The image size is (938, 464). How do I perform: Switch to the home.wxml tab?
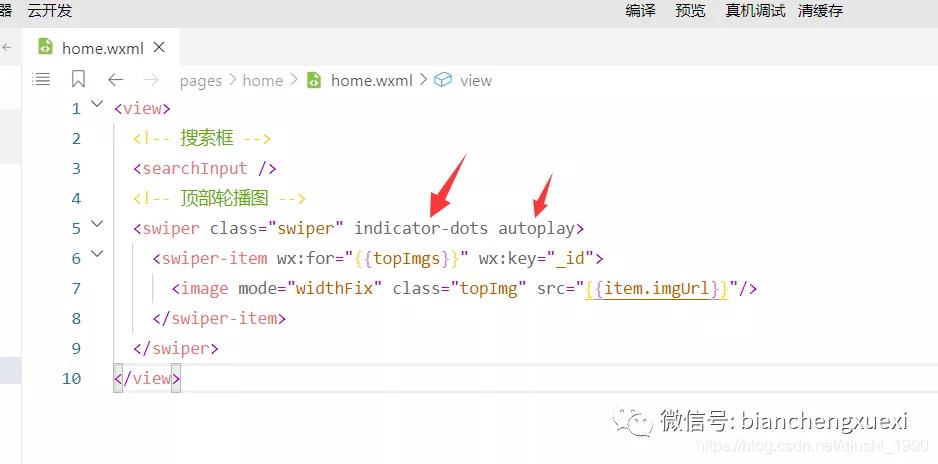(102, 48)
